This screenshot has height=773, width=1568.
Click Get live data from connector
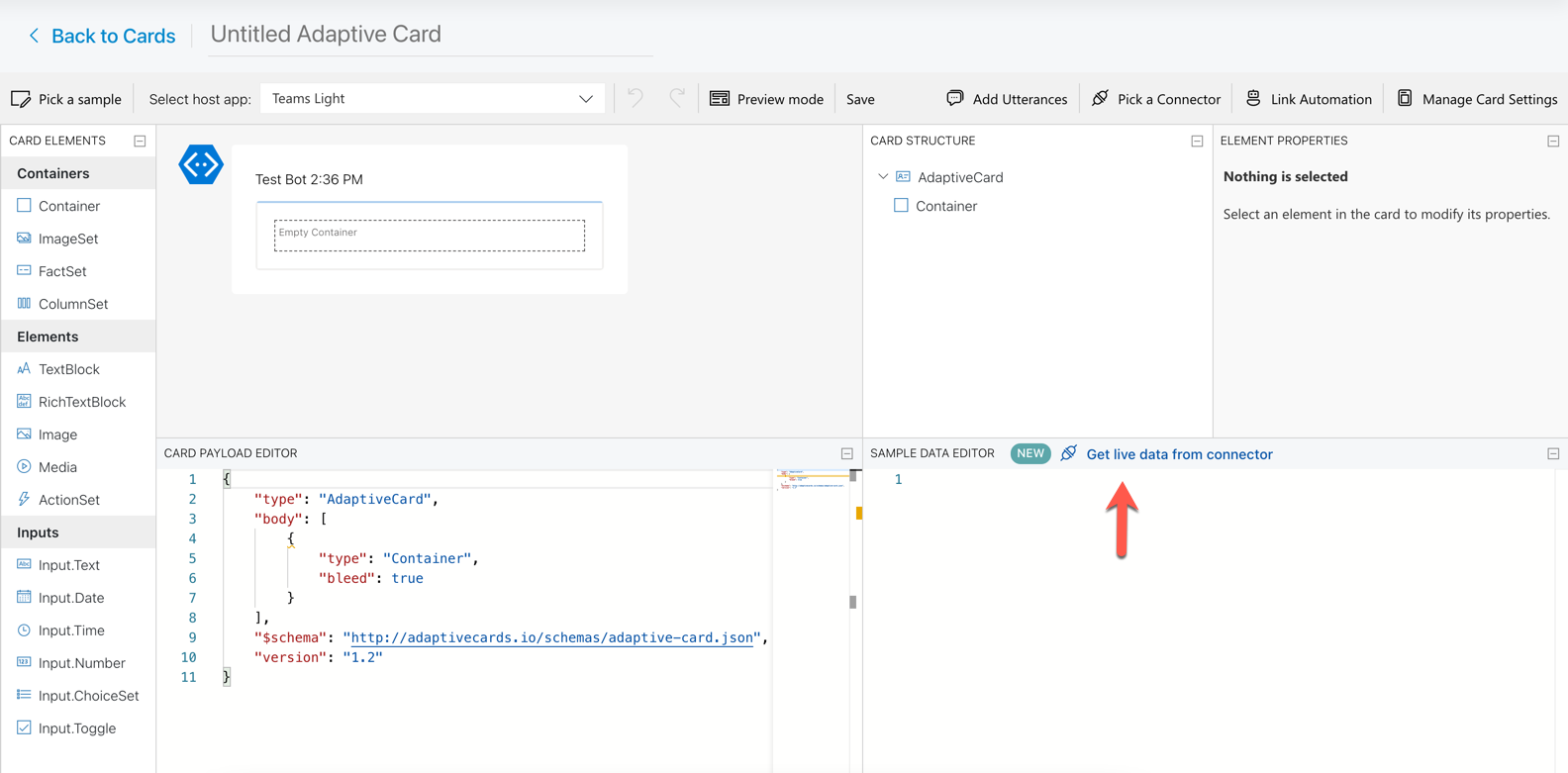(1179, 454)
